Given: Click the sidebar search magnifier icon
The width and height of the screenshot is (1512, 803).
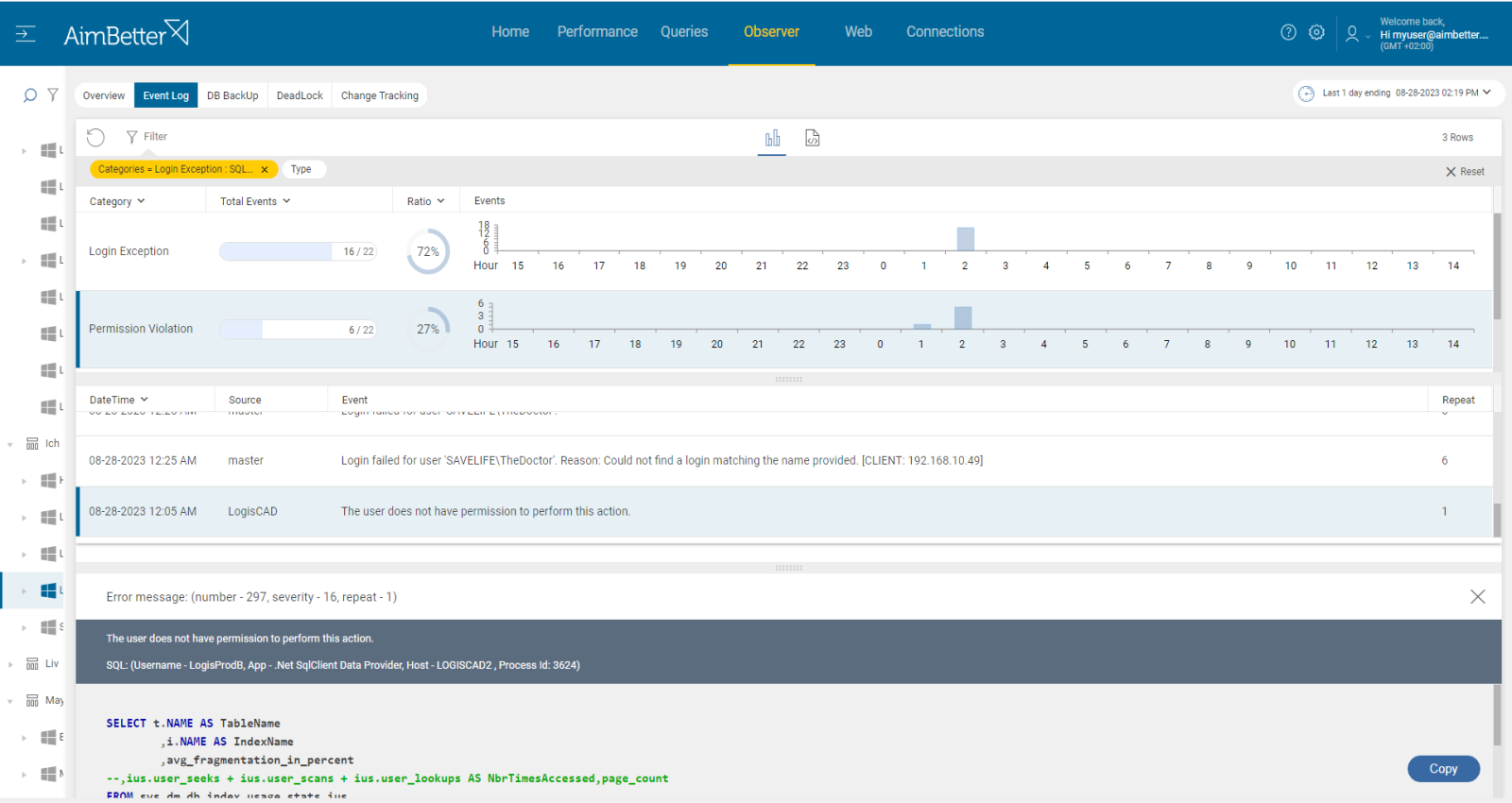Looking at the screenshot, I should point(29,95).
